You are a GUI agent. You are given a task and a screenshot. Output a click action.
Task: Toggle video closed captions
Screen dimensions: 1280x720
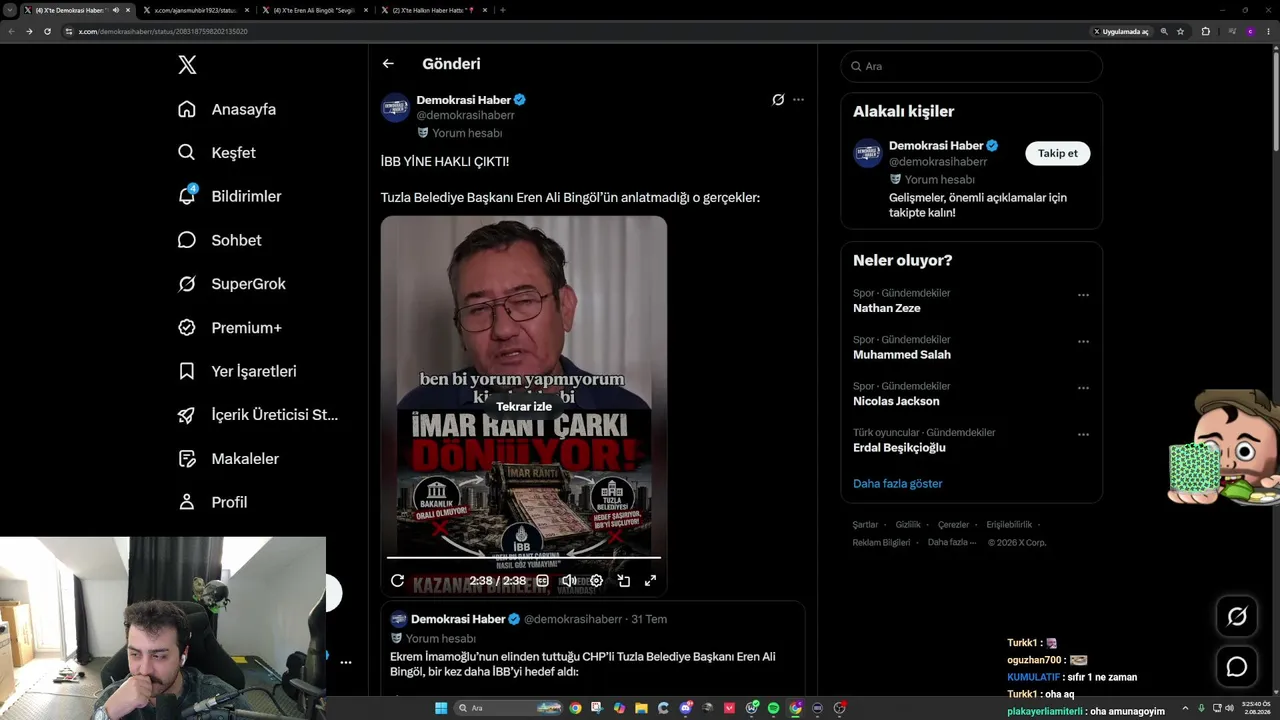pos(543,580)
